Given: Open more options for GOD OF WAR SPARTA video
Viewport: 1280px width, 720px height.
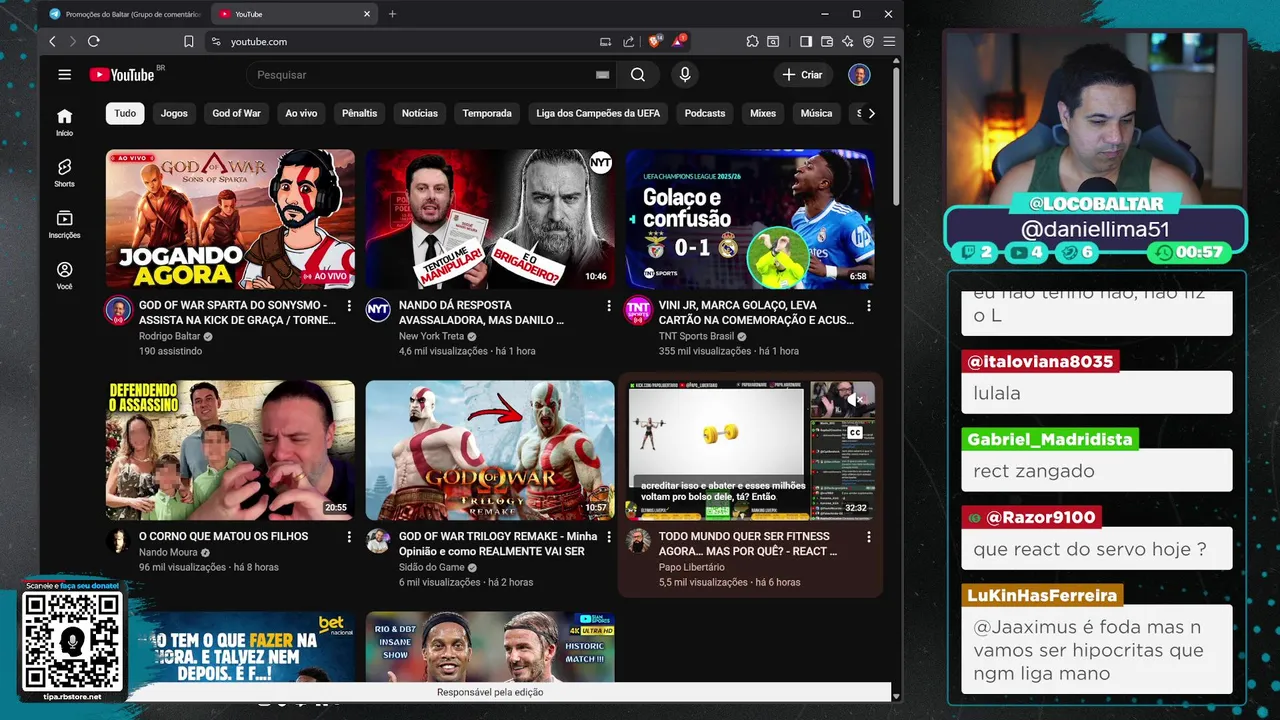Looking at the screenshot, I should tap(349, 306).
